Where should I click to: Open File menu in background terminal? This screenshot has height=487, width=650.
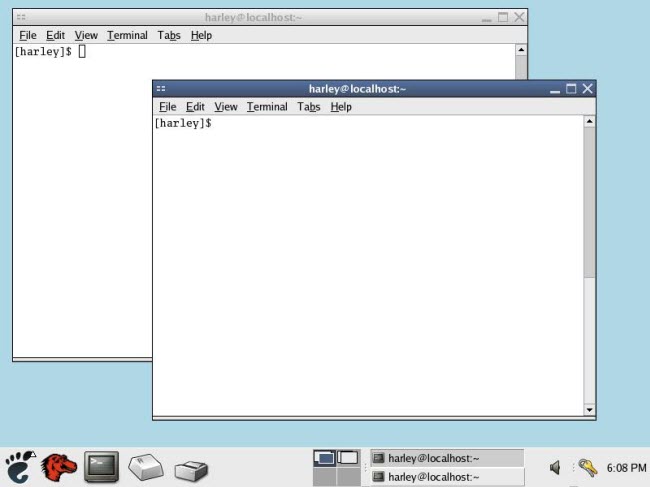tap(28, 36)
